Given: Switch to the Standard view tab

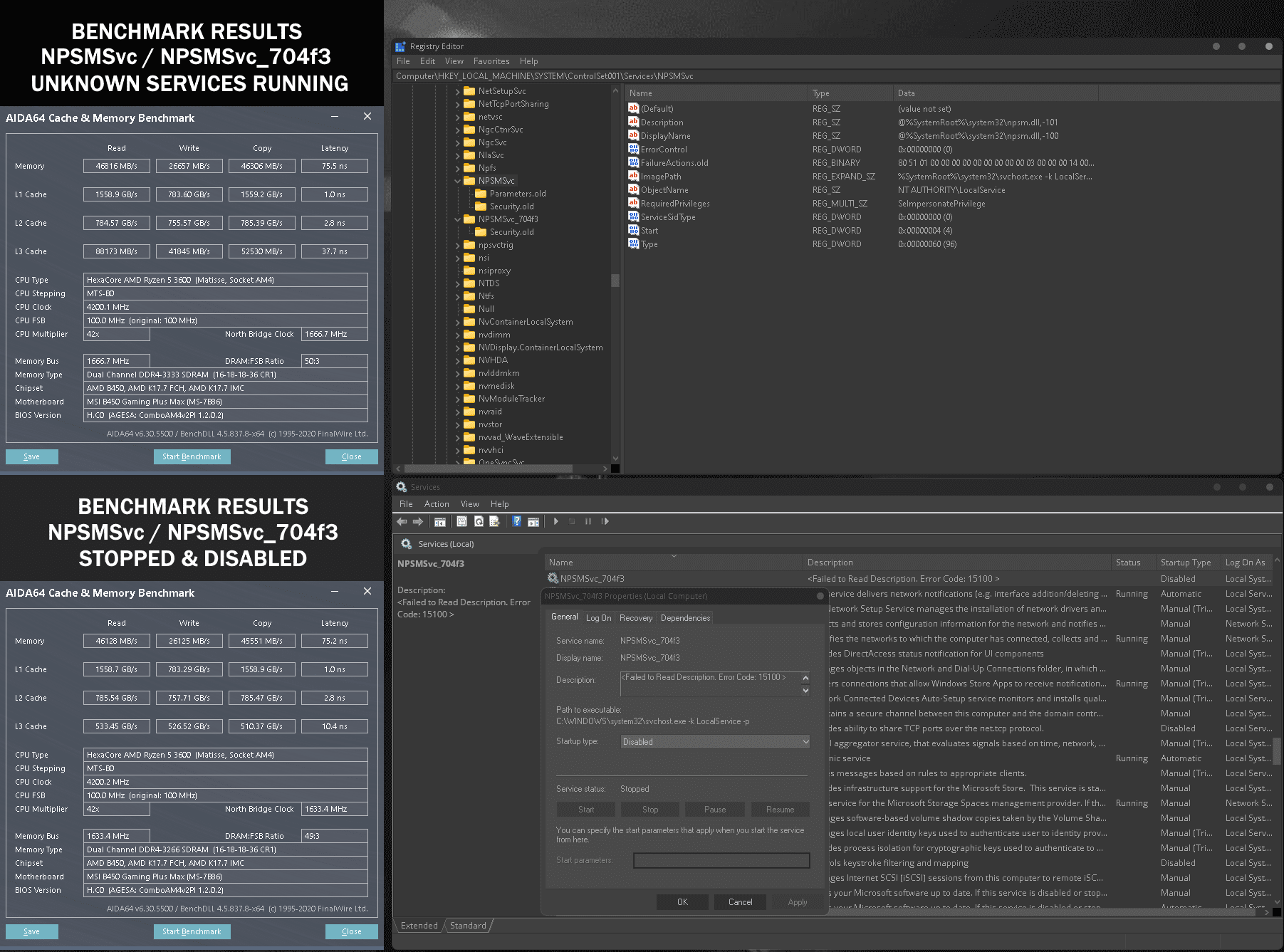Looking at the screenshot, I should (468, 926).
